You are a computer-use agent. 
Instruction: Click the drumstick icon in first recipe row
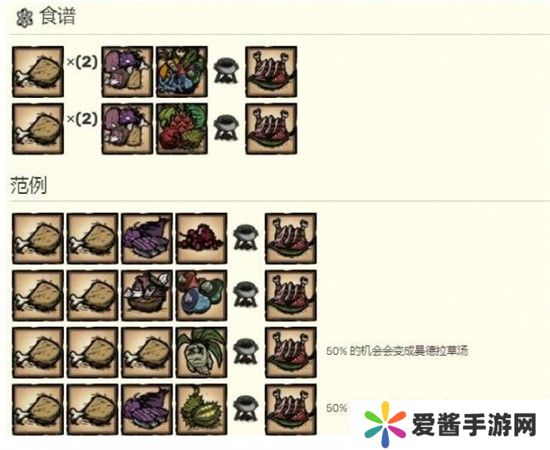(38, 72)
